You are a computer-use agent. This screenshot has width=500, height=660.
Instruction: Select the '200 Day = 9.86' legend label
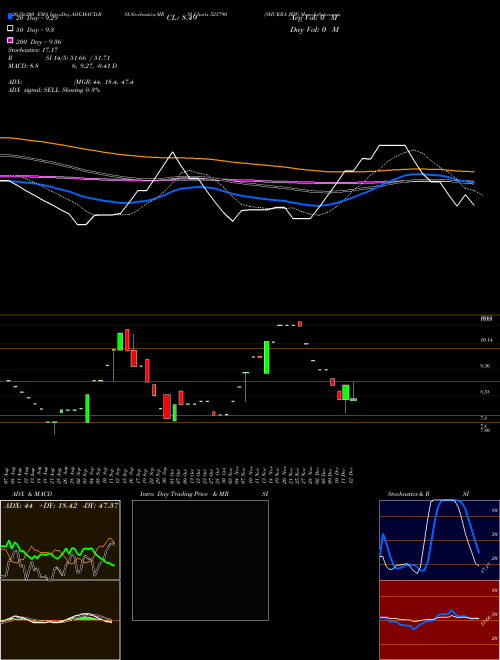click(38, 42)
